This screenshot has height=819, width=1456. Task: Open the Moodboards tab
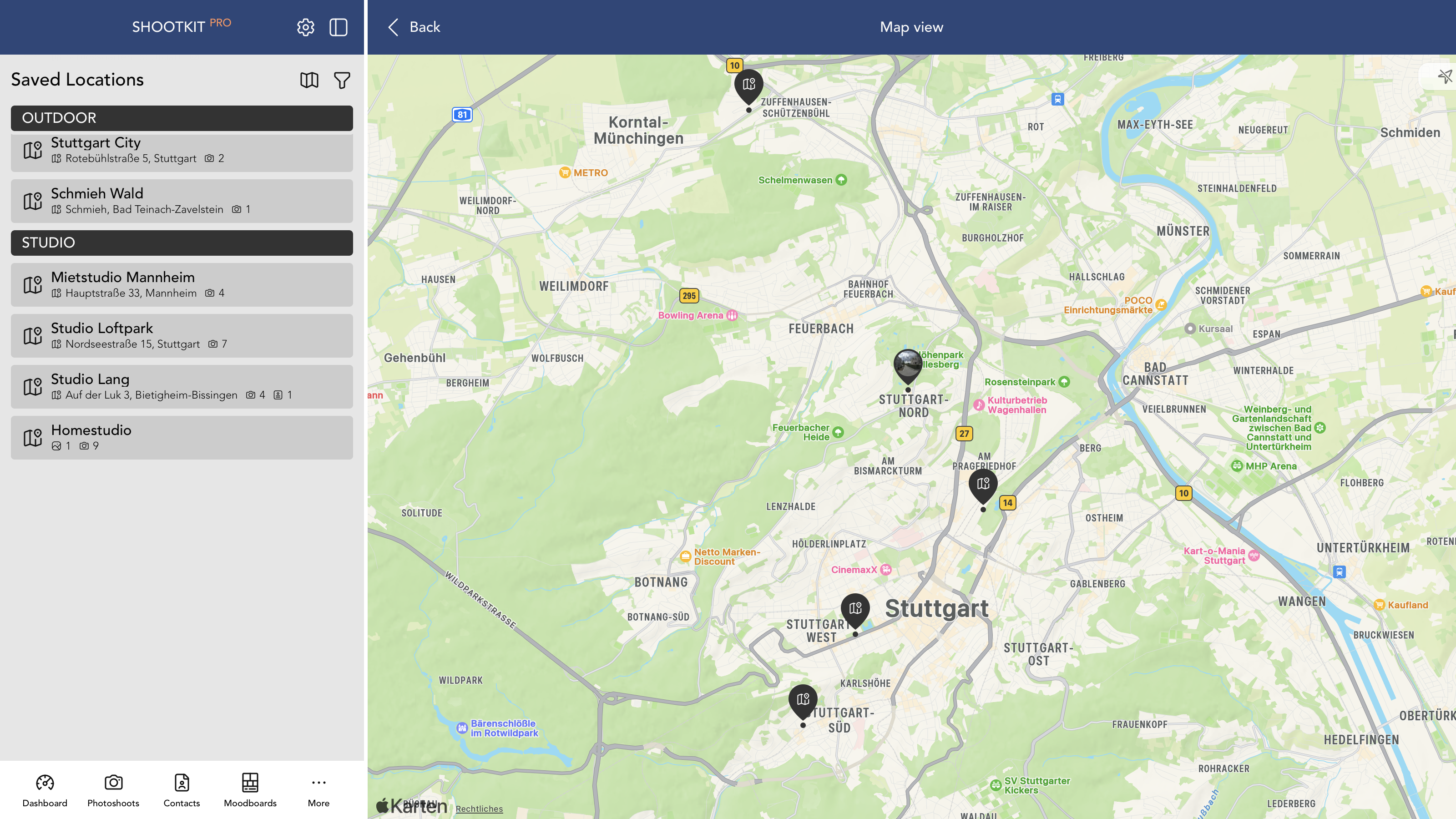250,790
